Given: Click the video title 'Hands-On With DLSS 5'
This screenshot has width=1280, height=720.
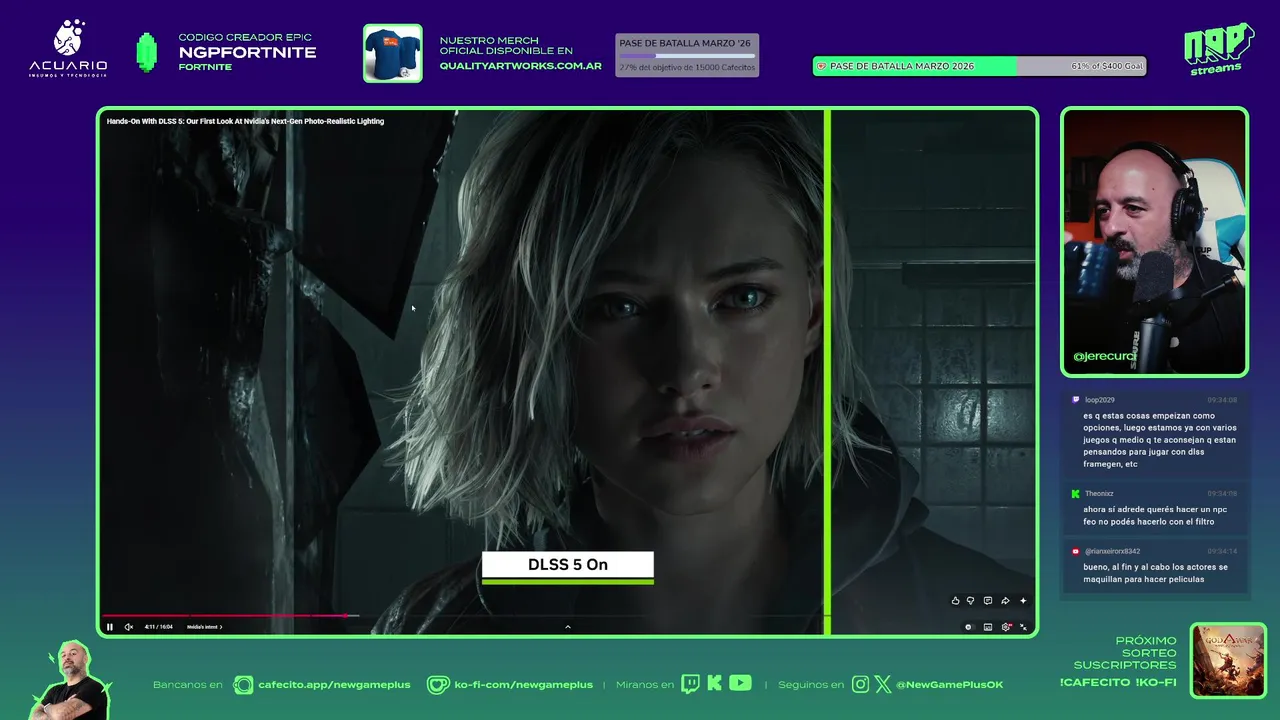Looking at the screenshot, I should [x=245, y=121].
